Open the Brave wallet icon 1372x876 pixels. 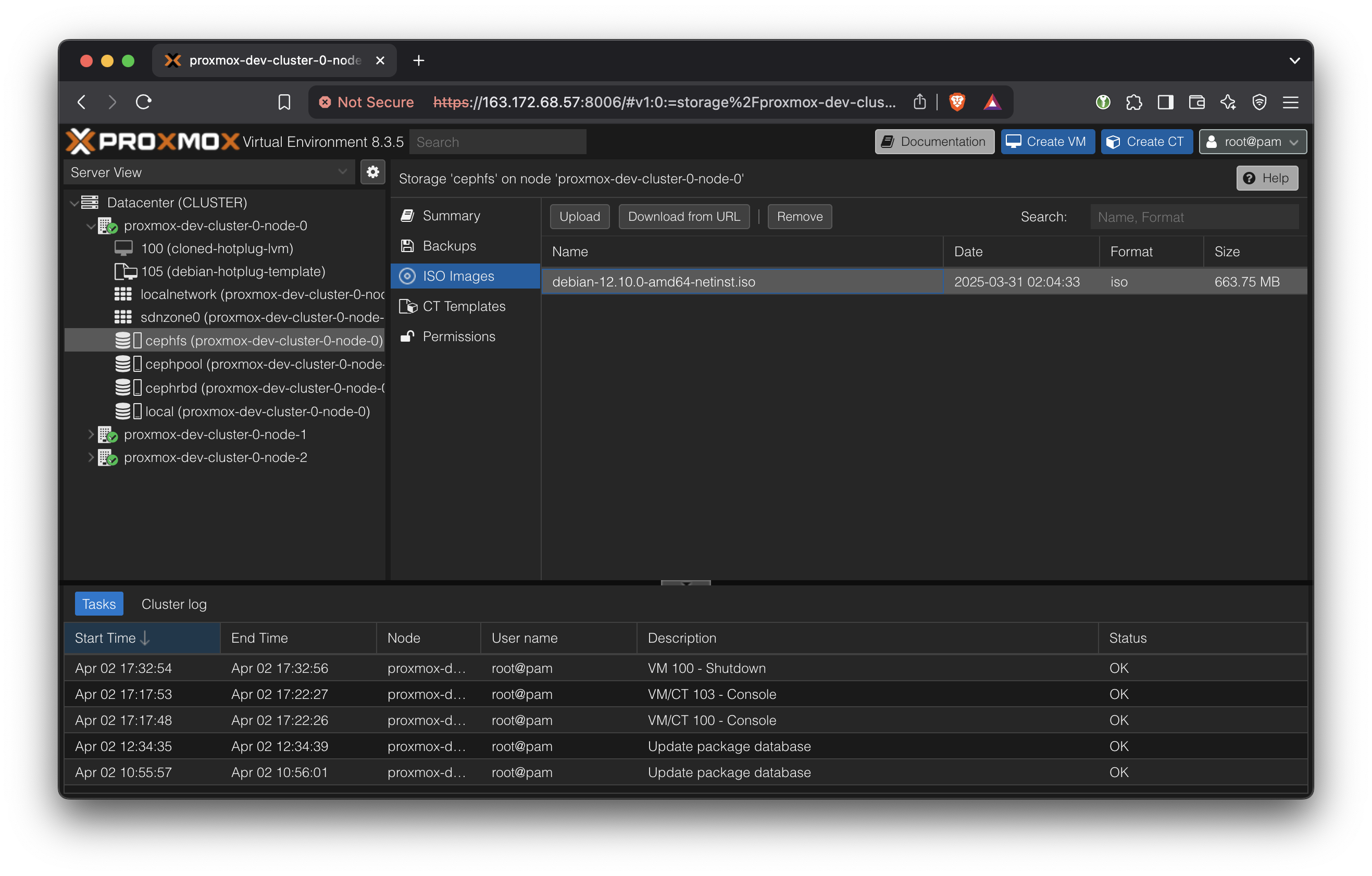coord(1196,102)
